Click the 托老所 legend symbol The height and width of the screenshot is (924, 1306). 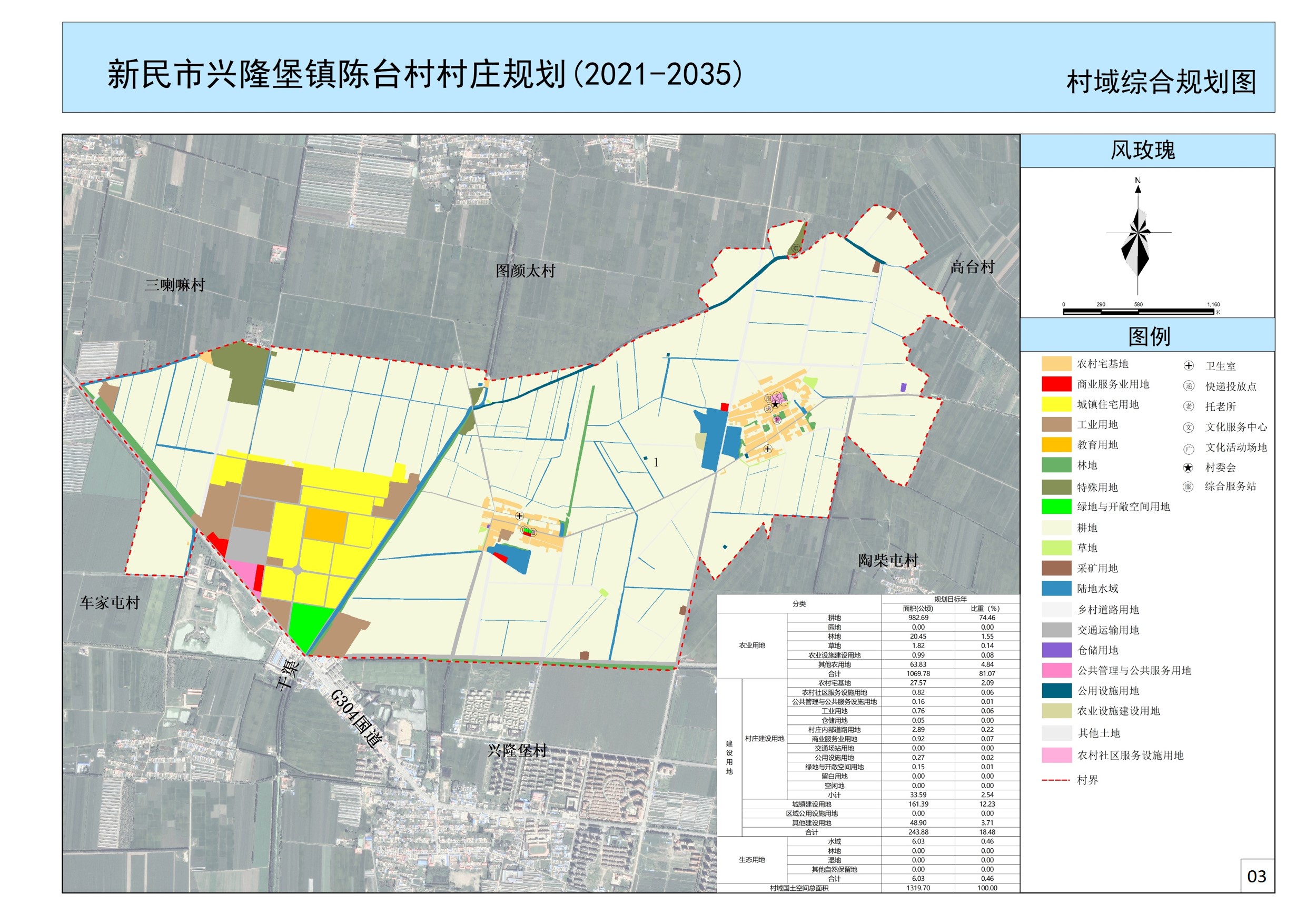(x=1188, y=406)
